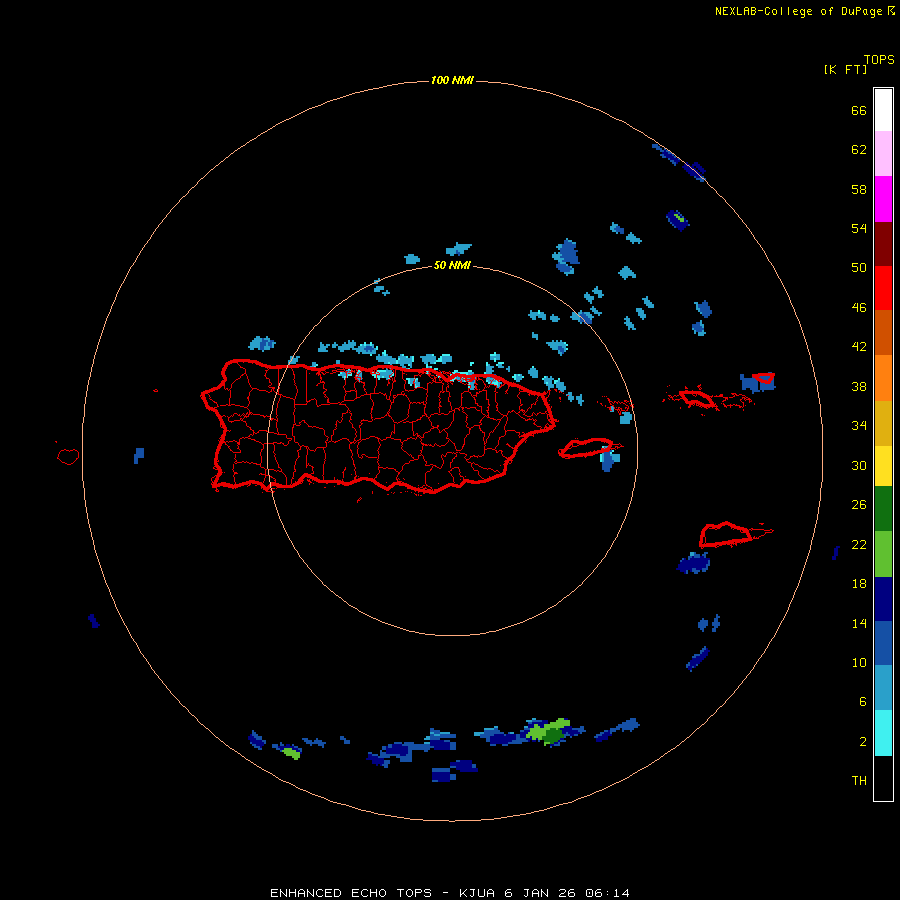Click the legend value 62
Screen dimensions: 900x900
(859, 150)
